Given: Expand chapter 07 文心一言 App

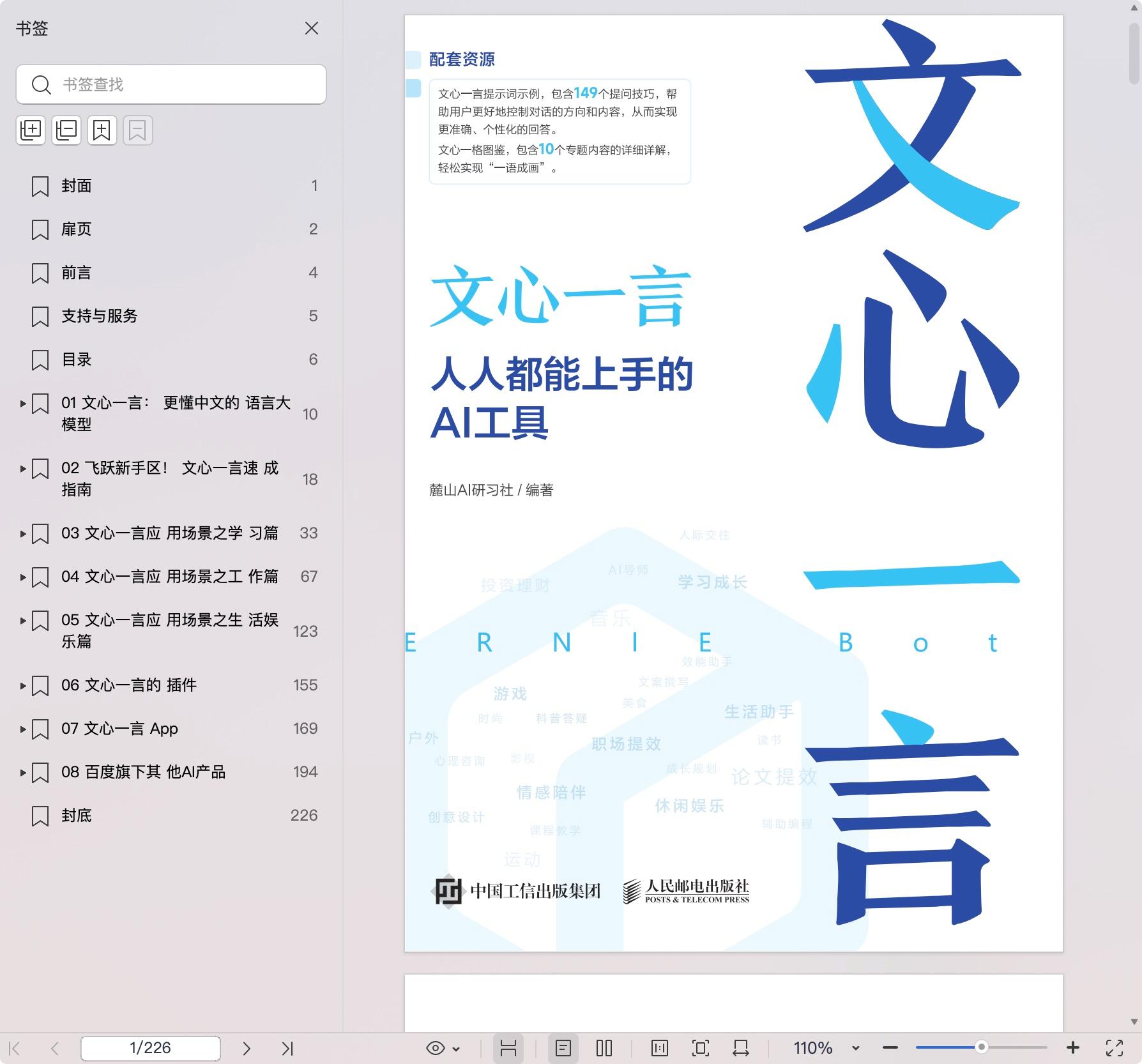Looking at the screenshot, I should tap(23, 729).
